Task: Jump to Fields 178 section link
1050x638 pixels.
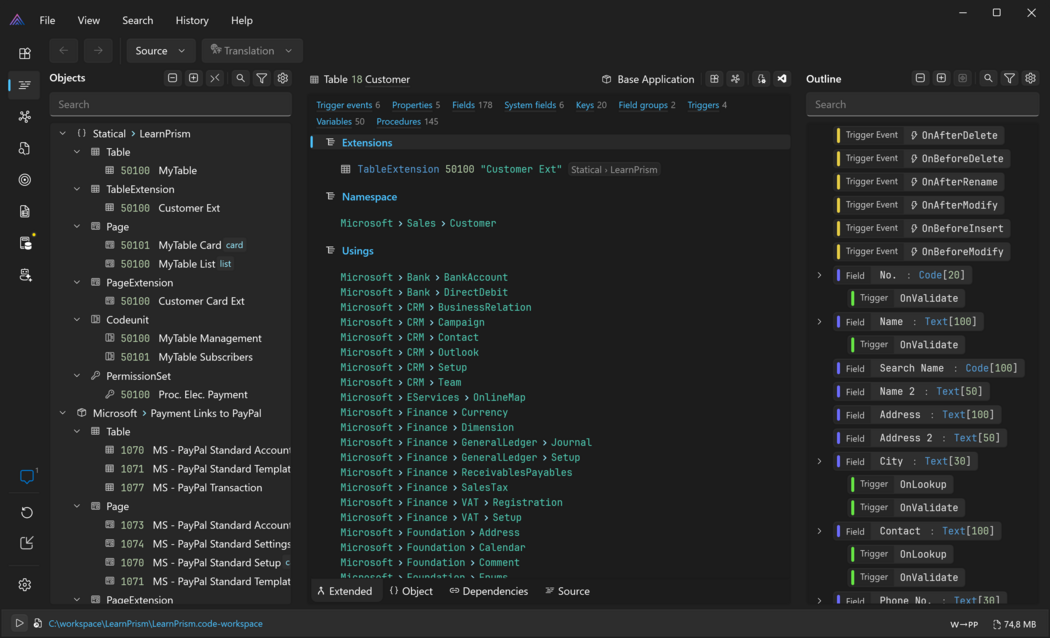Action: pos(472,105)
